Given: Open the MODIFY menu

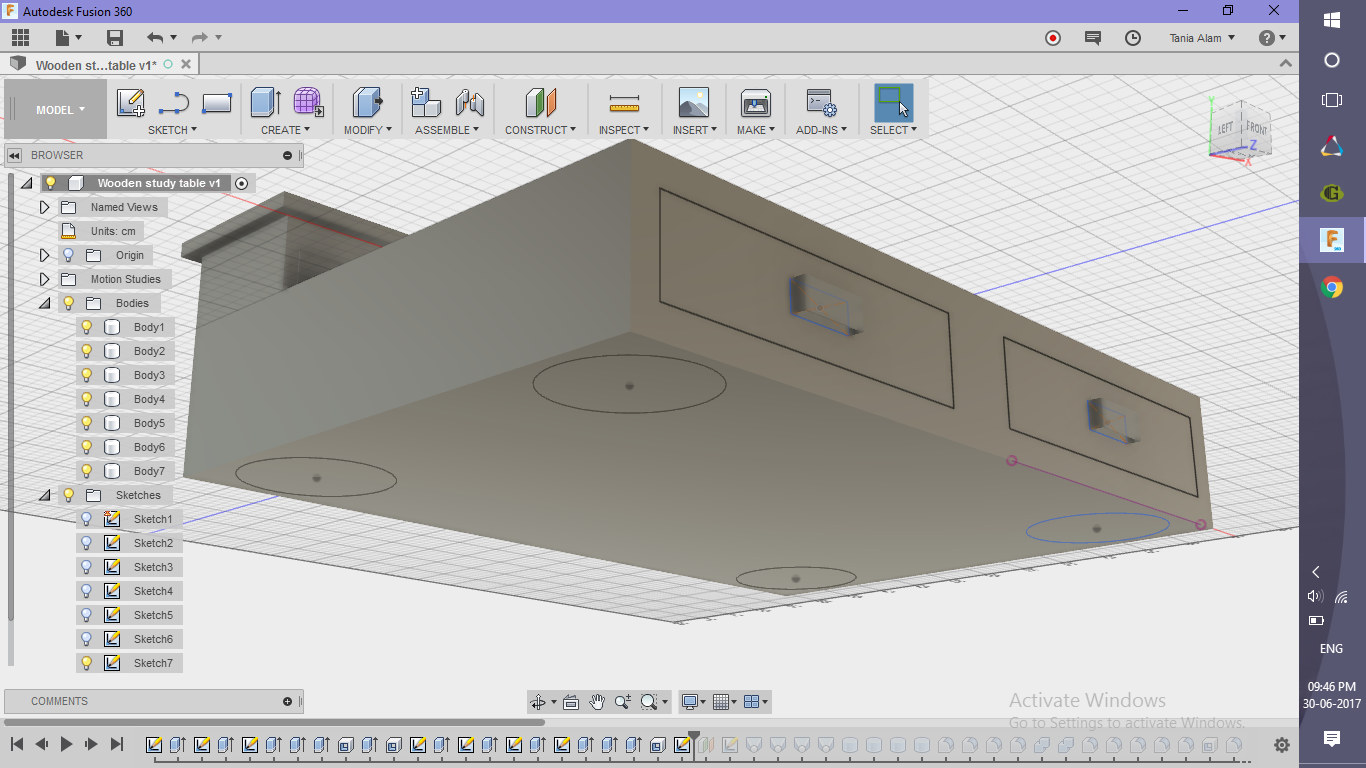Looking at the screenshot, I should click(x=367, y=130).
